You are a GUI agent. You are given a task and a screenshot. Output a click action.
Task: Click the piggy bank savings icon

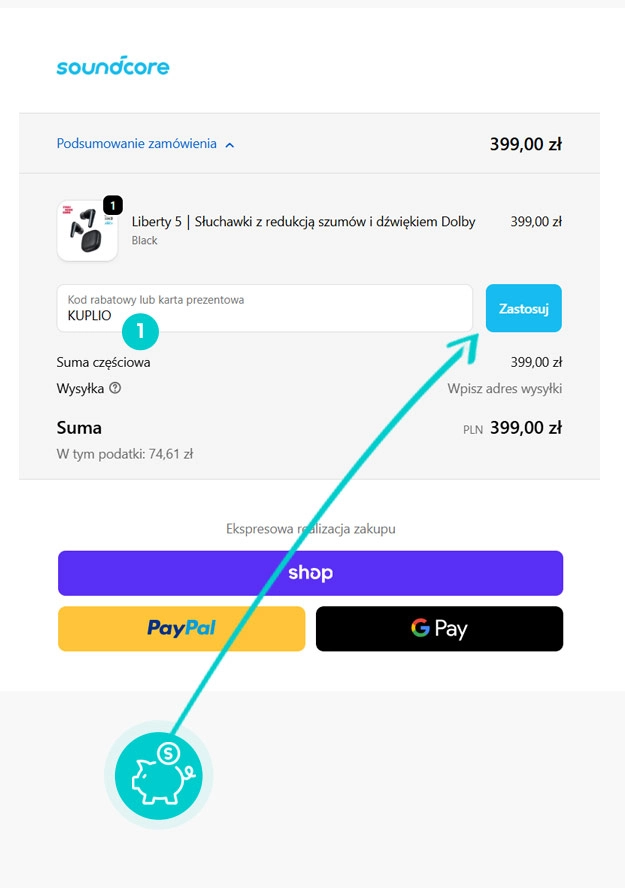tap(158, 774)
